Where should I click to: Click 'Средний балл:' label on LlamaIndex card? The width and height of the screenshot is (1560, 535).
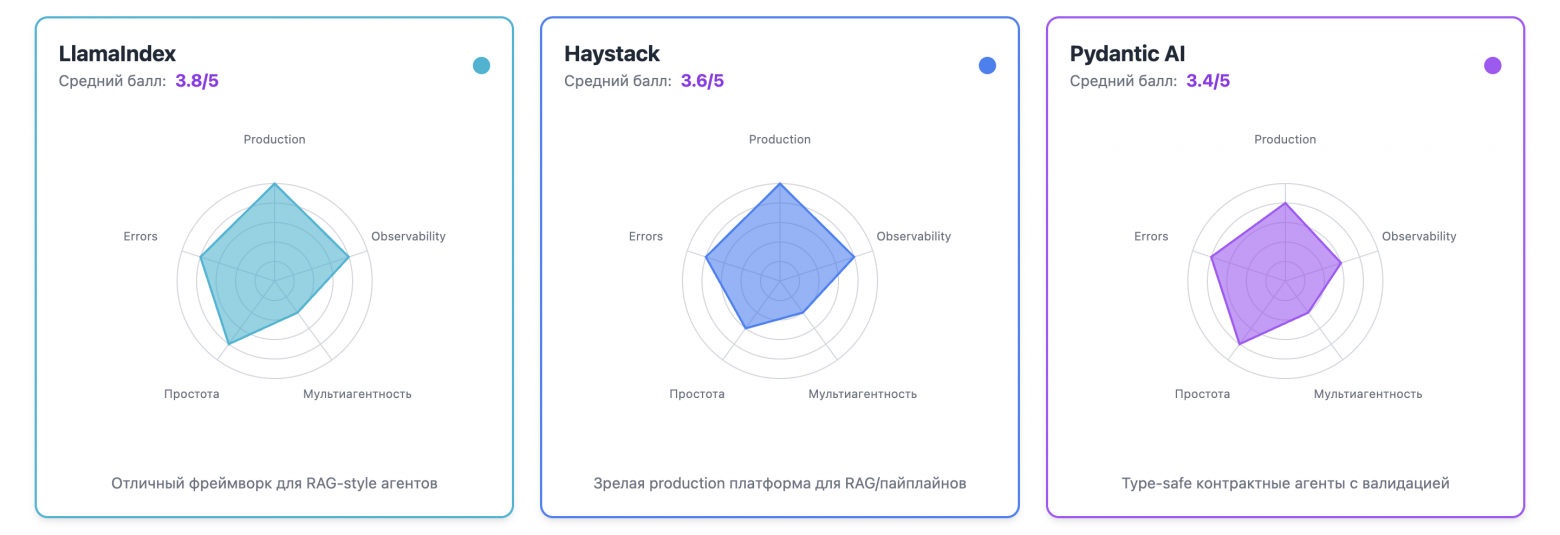point(112,81)
